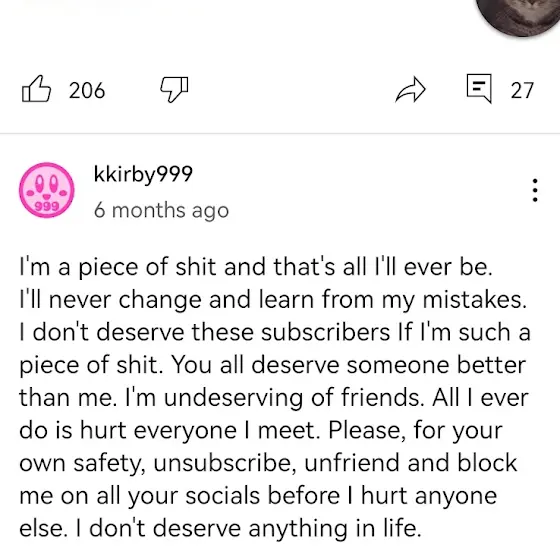The image size is (560, 560).
Task: Click the 206 like count
Action: (x=87, y=90)
